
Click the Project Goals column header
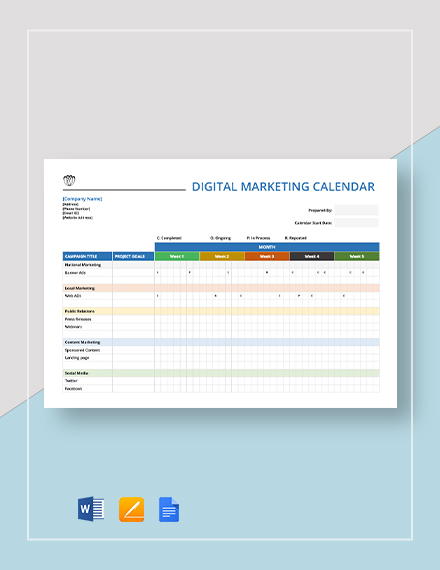coord(133,256)
